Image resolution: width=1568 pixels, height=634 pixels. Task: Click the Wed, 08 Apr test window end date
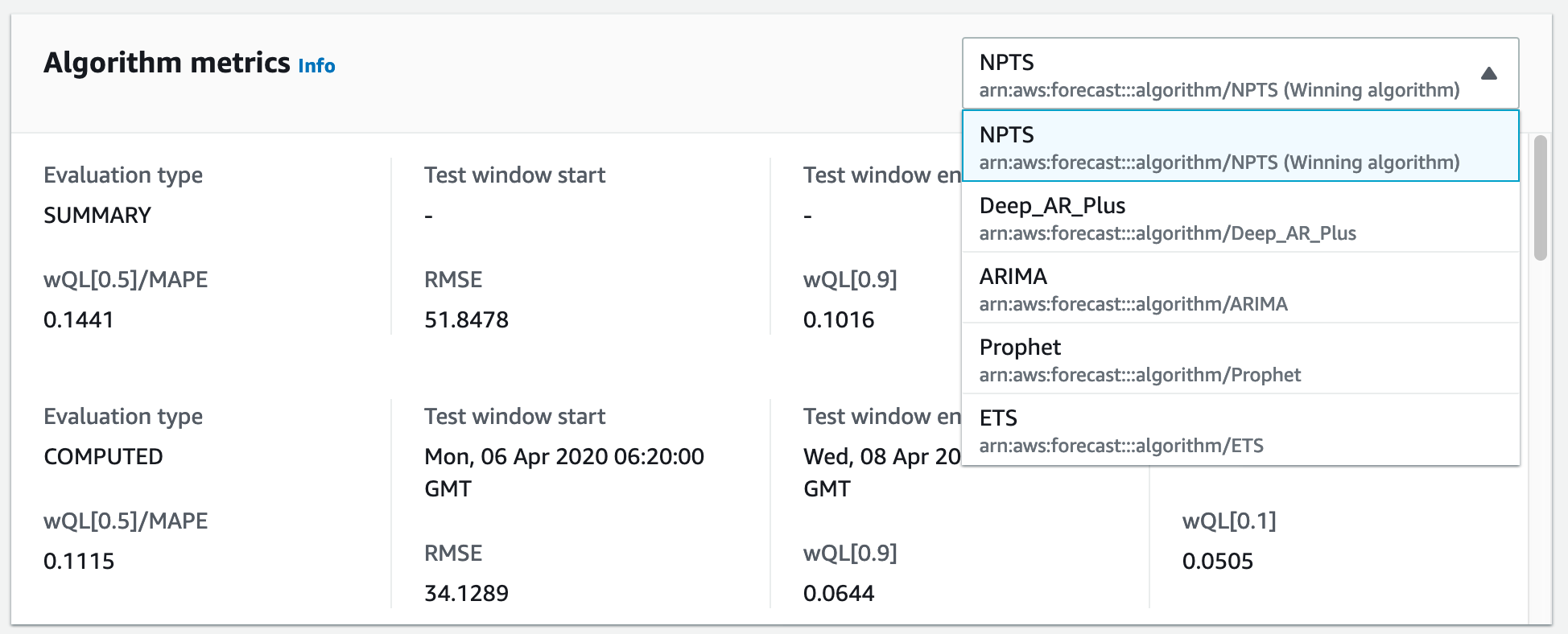tap(882, 472)
